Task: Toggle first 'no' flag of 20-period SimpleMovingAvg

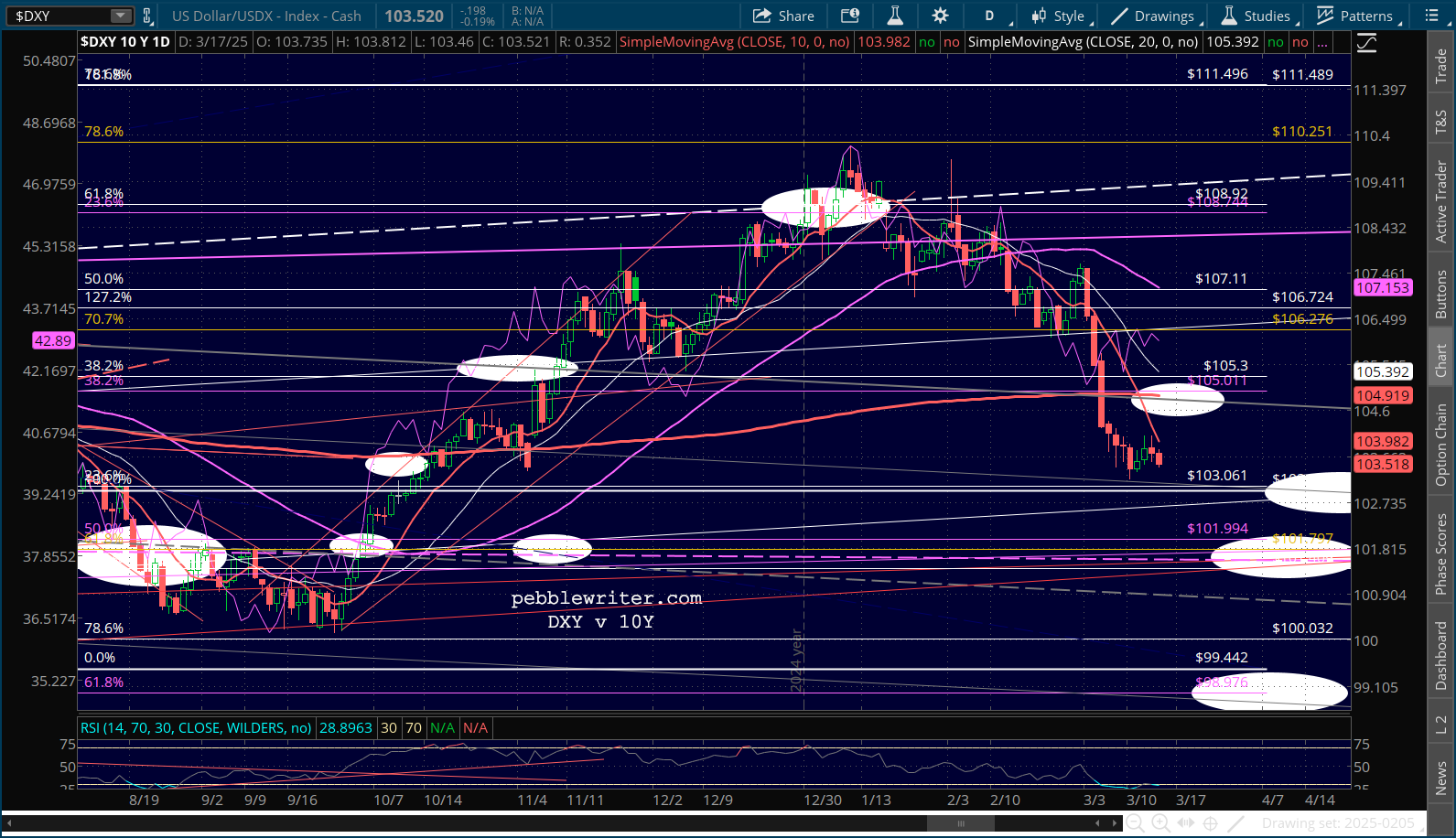Action: pos(1275,42)
